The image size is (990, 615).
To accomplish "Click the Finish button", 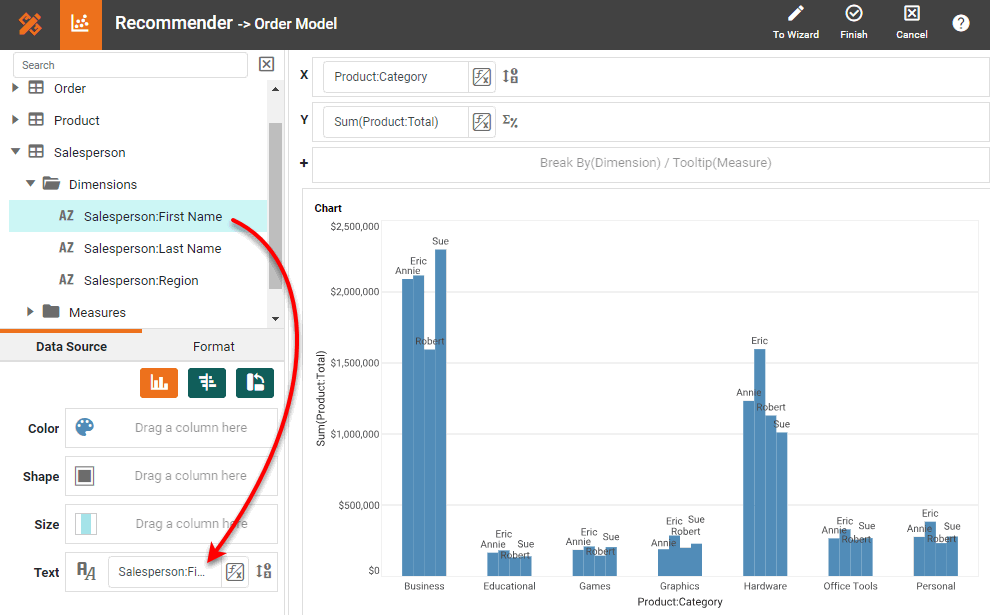I will tap(853, 23).
